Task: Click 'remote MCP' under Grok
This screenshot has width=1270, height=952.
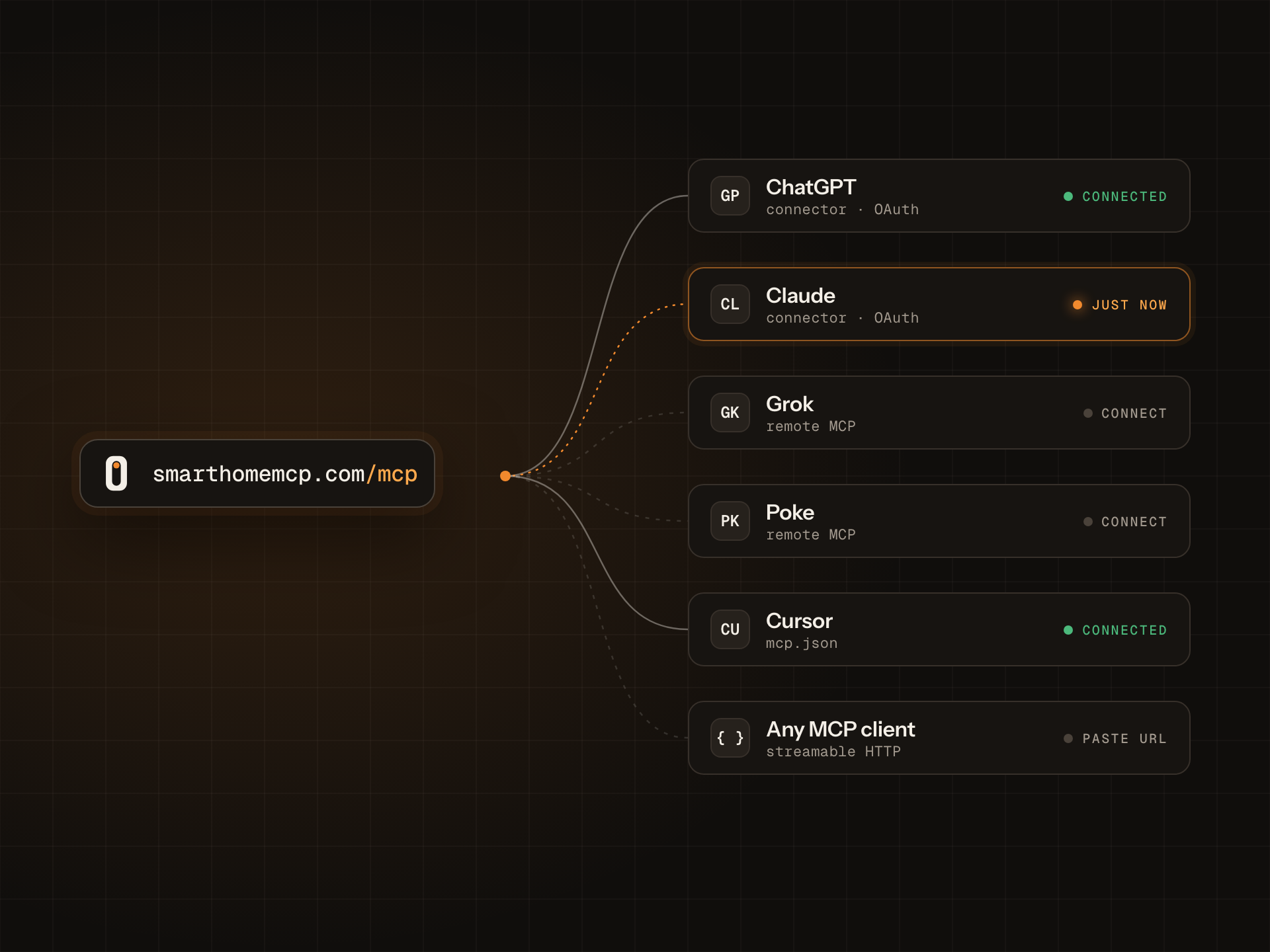Action: coord(811,426)
